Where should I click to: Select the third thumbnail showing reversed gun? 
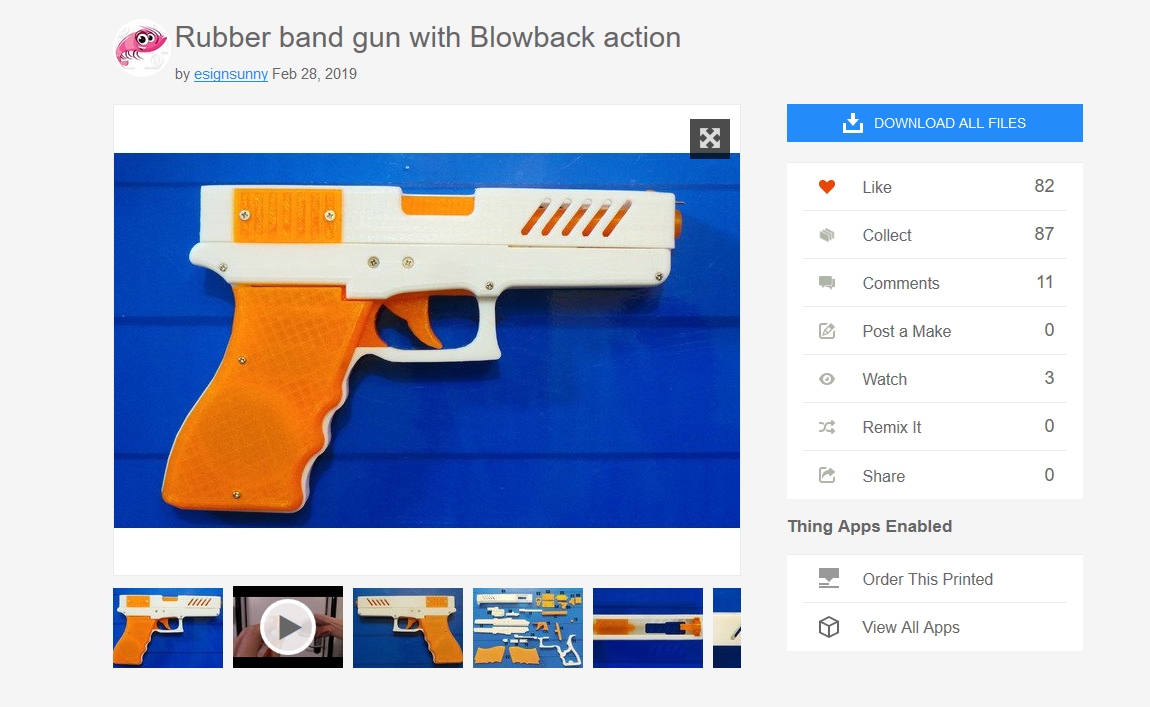(408, 628)
